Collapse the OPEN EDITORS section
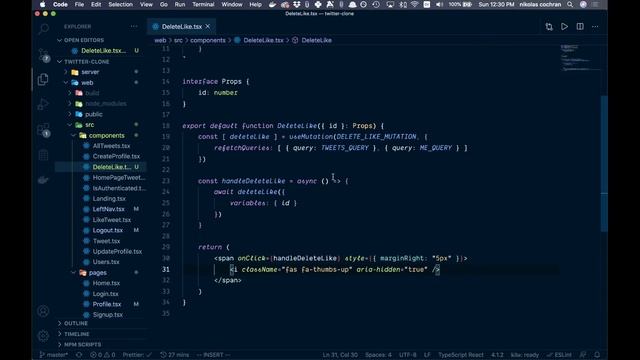 pyautogui.click(x=84, y=40)
